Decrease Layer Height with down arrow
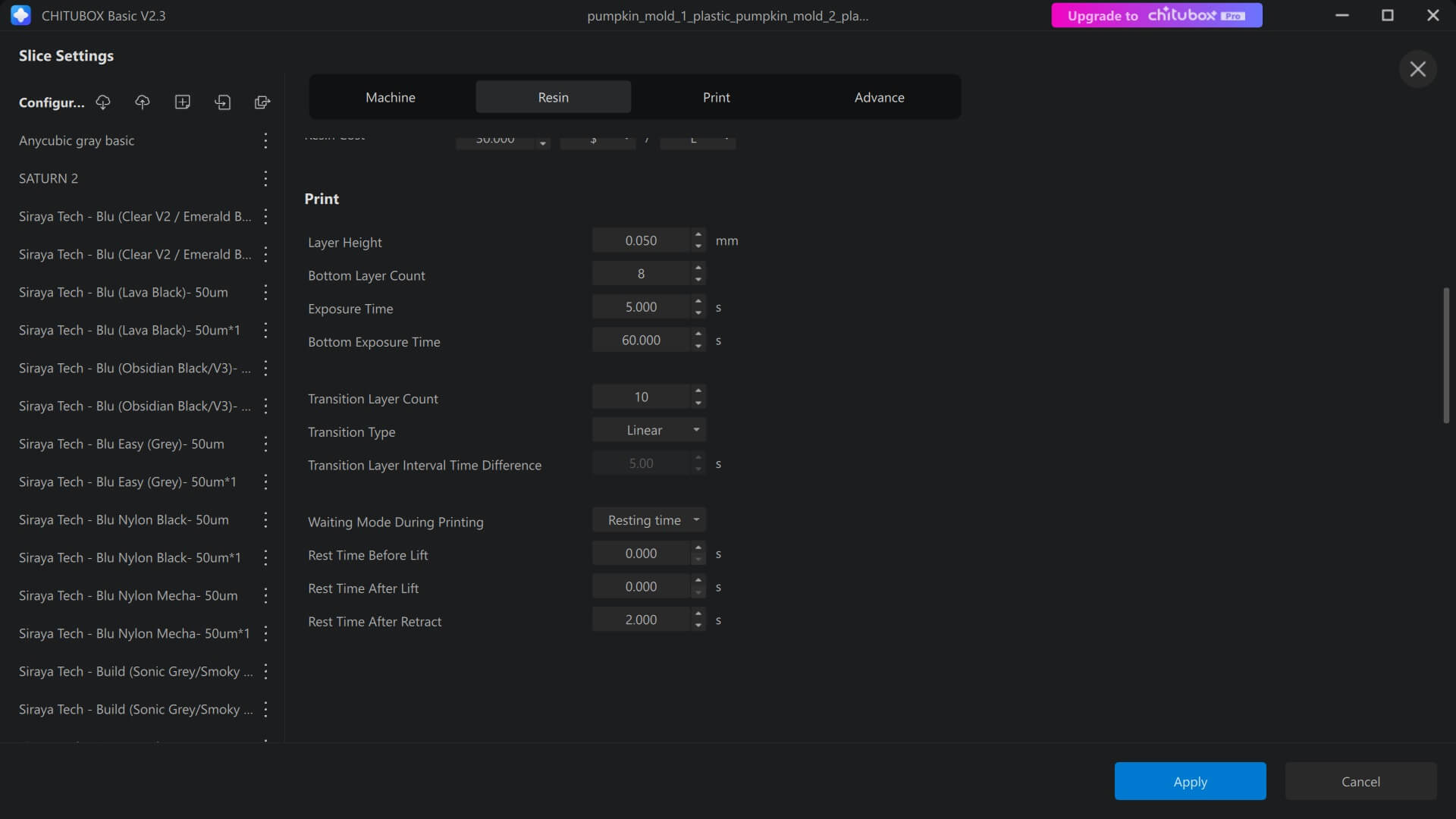Viewport: 1456px width, 819px height. [698, 246]
